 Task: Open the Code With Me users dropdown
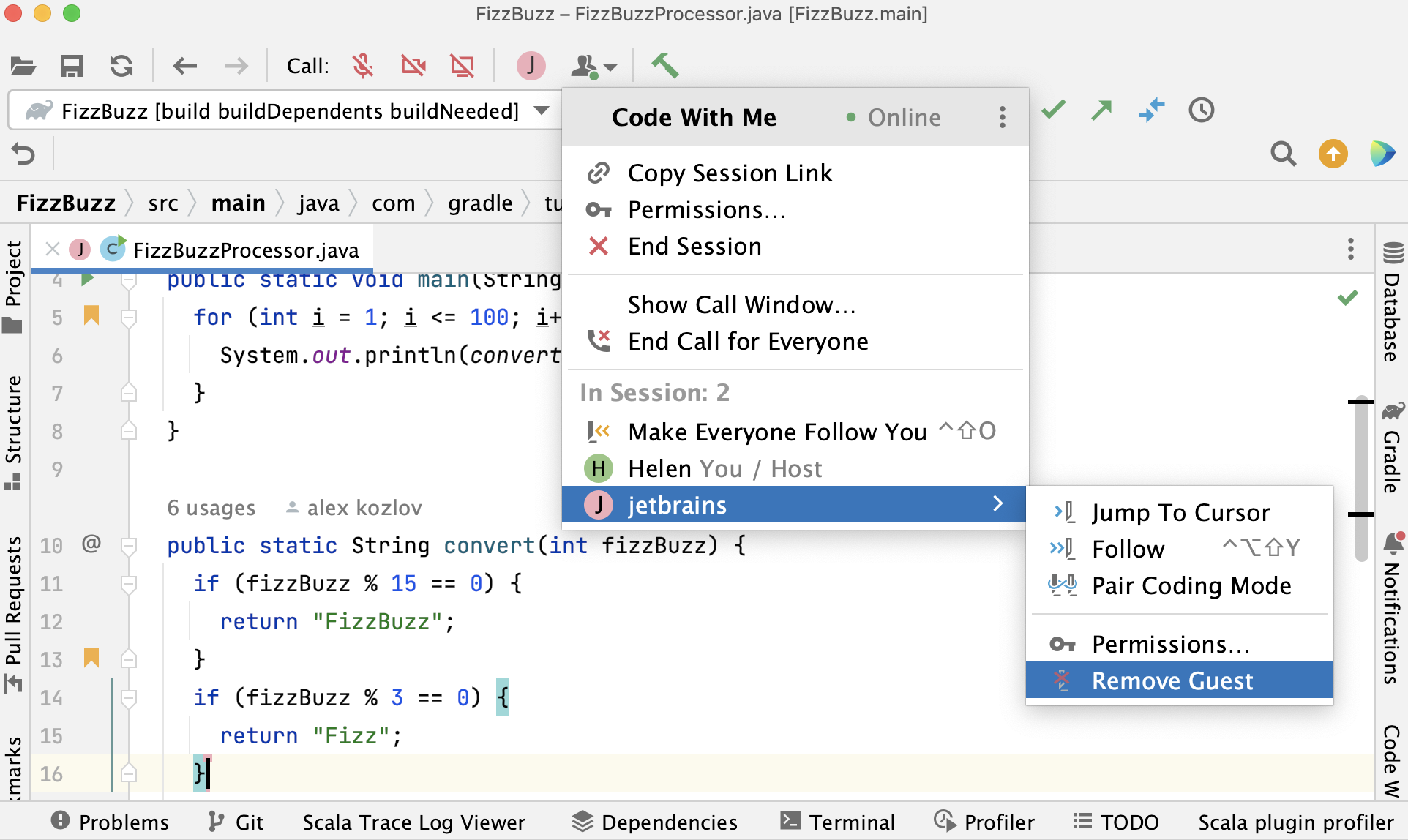[593, 67]
